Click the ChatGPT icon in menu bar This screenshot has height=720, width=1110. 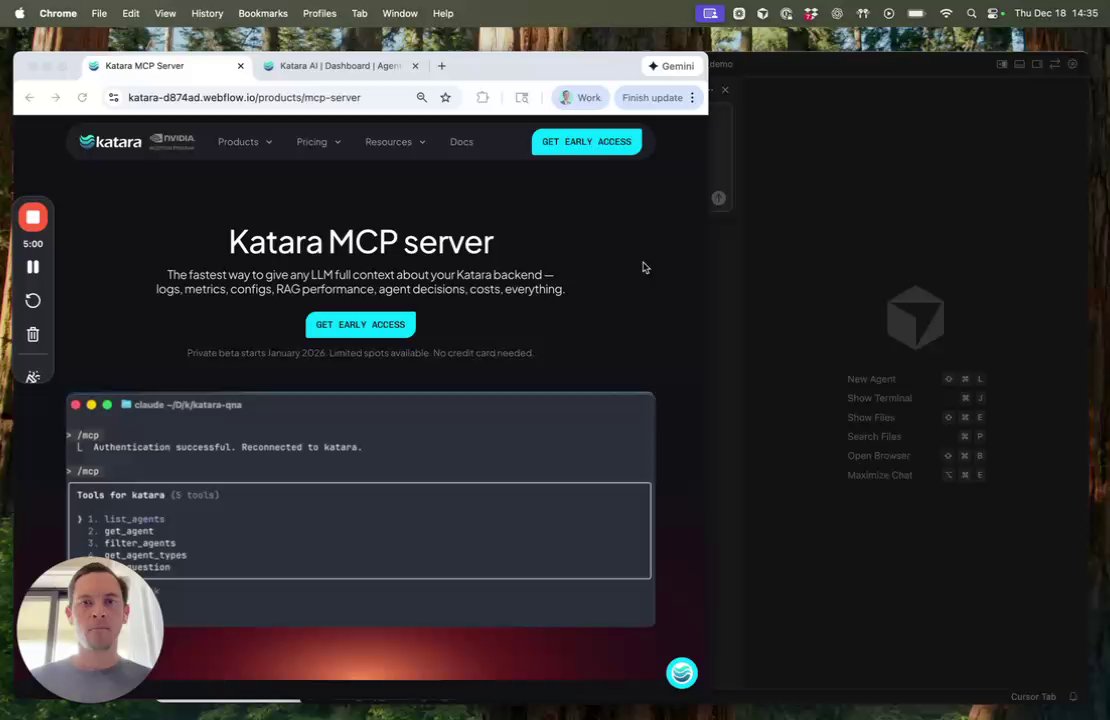coord(837,13)
